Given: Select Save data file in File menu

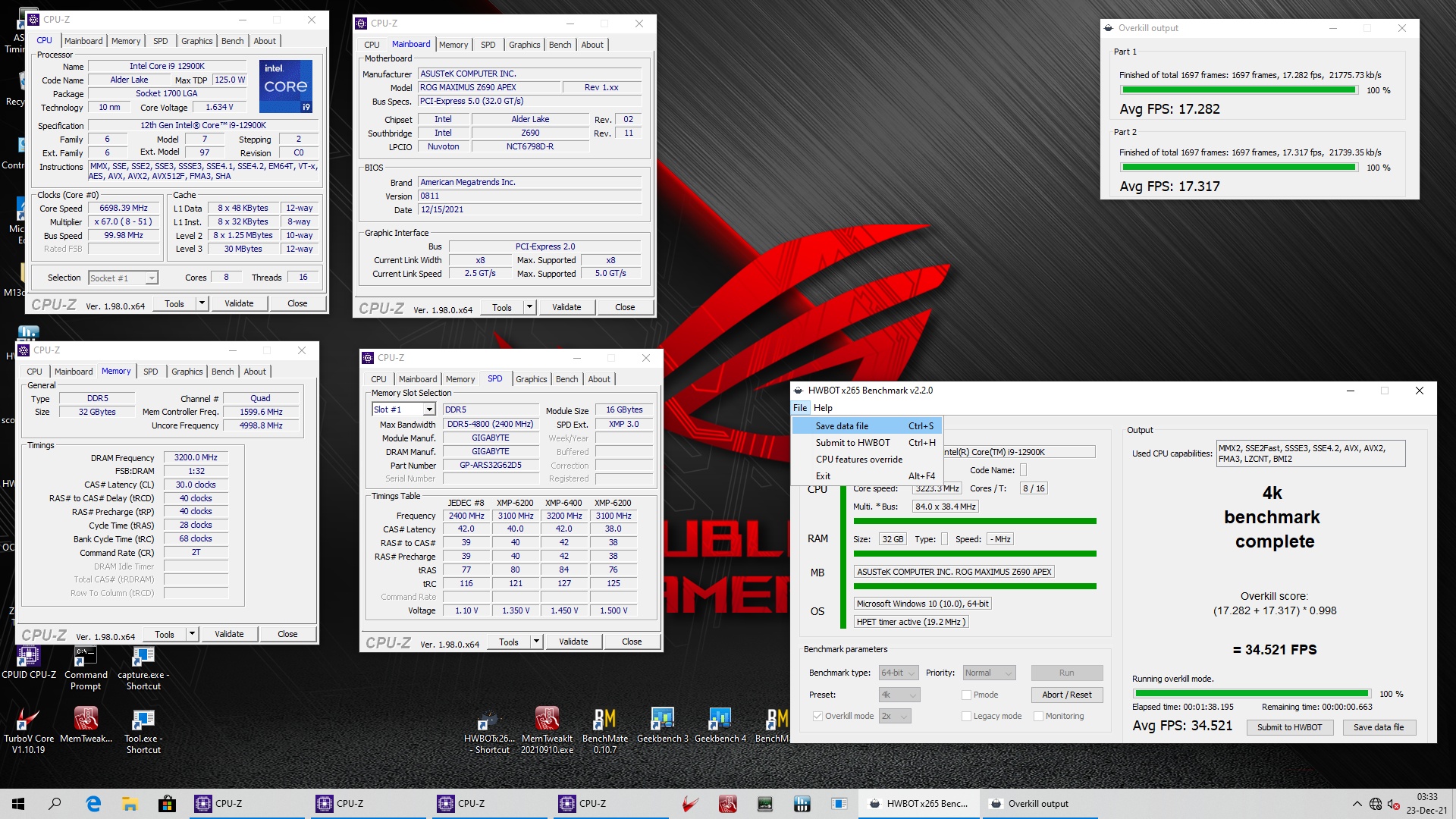Looking at the screenshot, I should coord(867,426).
